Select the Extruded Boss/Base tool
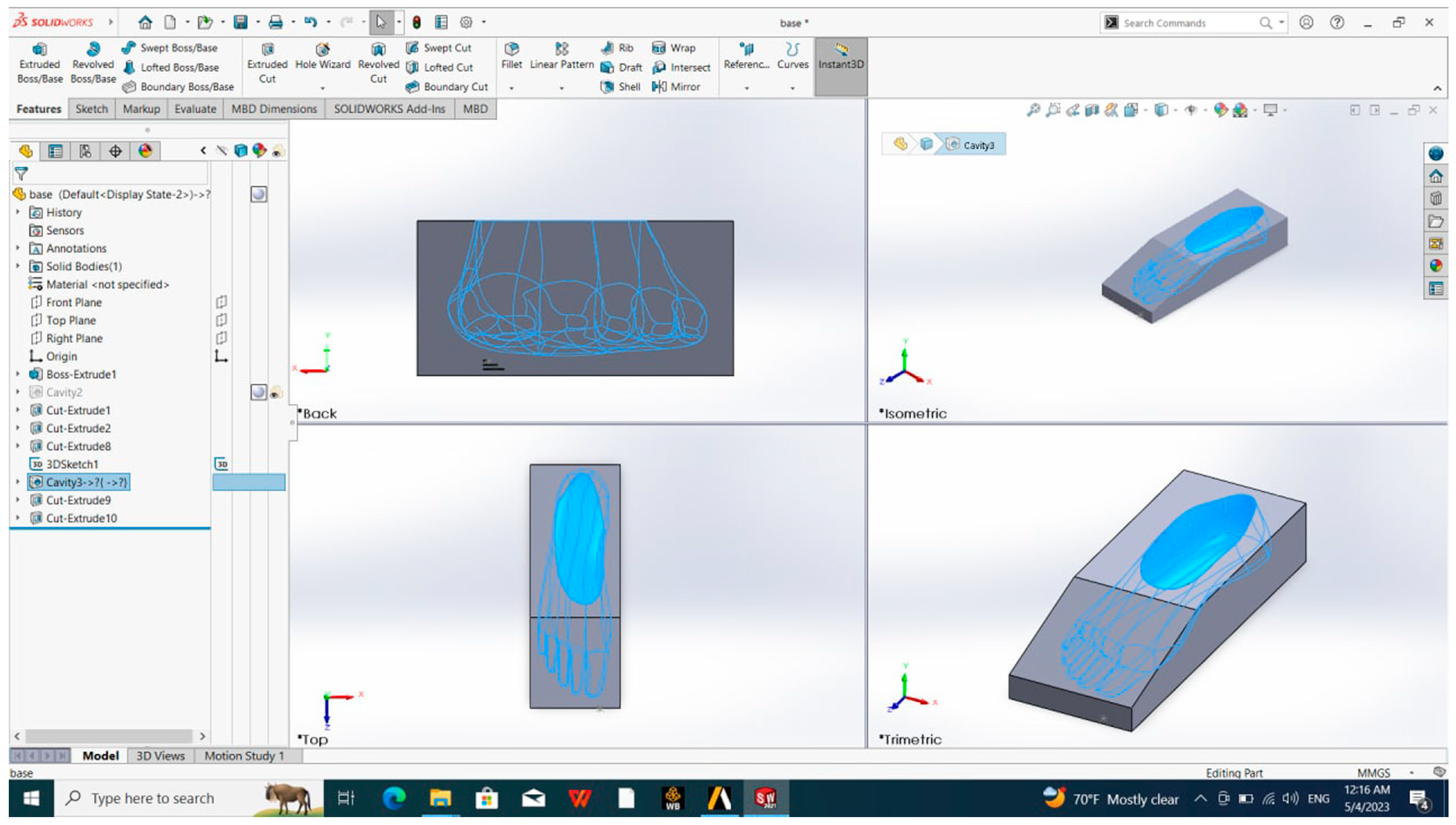Viewport: 1456px width, 825px height. (x=40, y=63)
